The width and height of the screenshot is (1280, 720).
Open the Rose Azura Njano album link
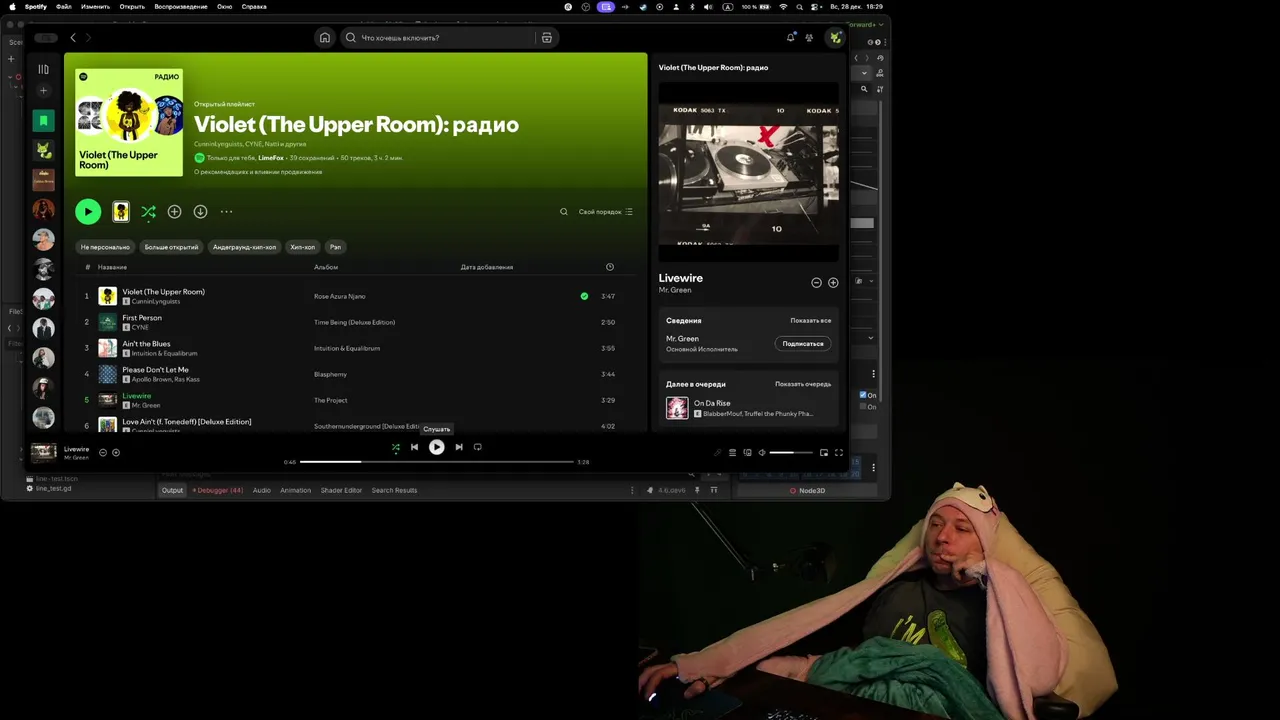(x=339, y=296)
